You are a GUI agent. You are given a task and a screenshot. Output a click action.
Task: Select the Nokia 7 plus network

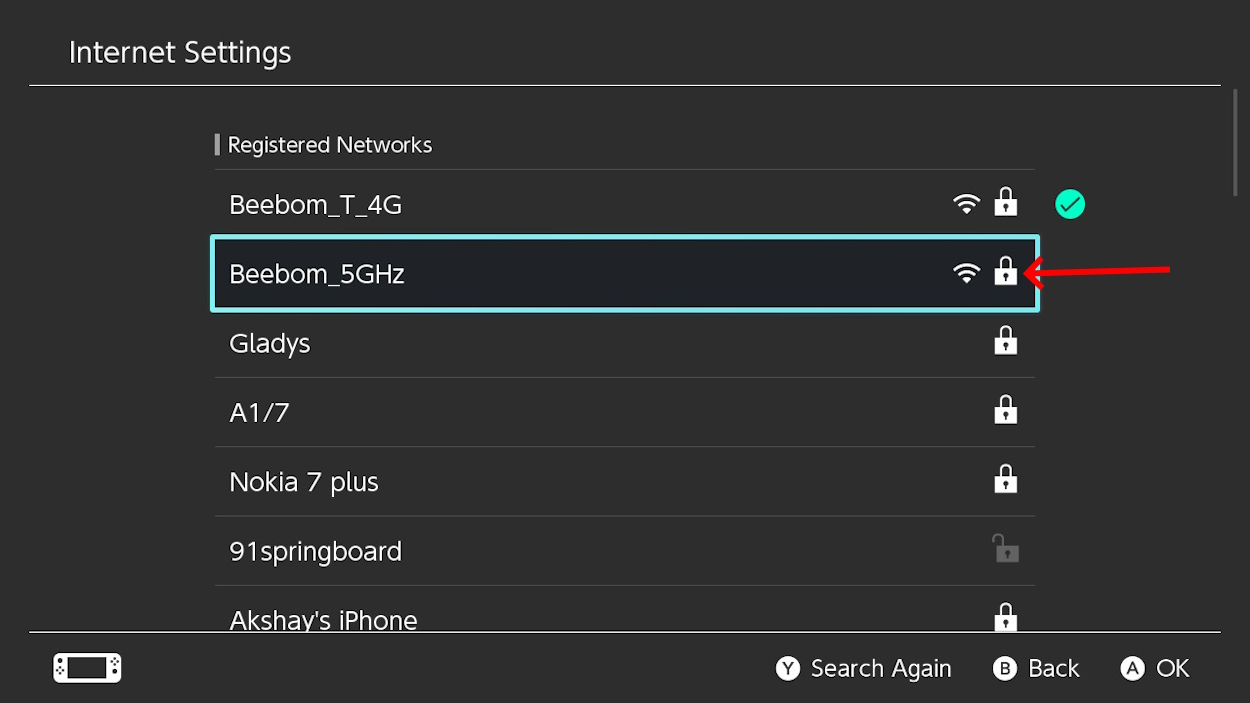coord(304,482)
